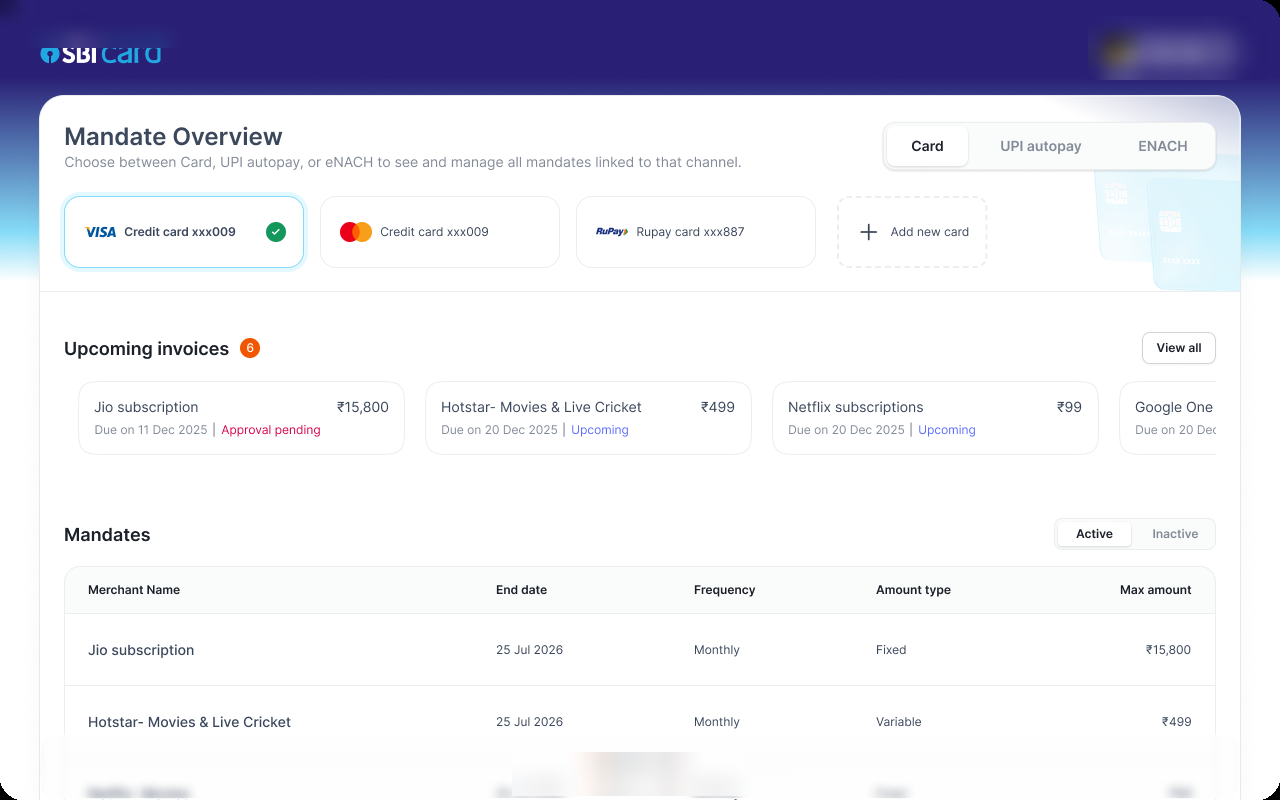1280x800 pixels.
Task: Select the Visa Credit card xxx009
Action: click(x=184, y=232)
